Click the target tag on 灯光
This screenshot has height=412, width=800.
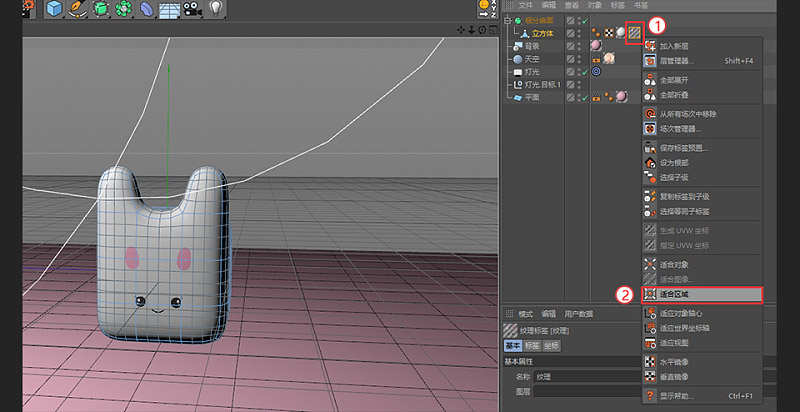click(x=596, y=72)
